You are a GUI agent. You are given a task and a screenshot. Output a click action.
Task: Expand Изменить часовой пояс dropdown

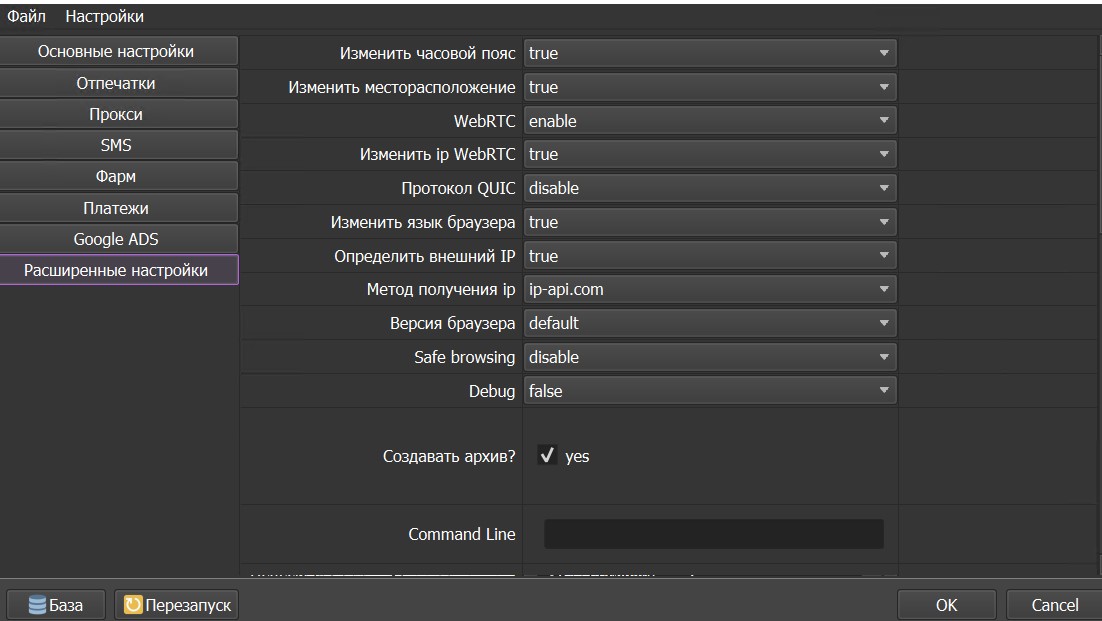(710, 53)
